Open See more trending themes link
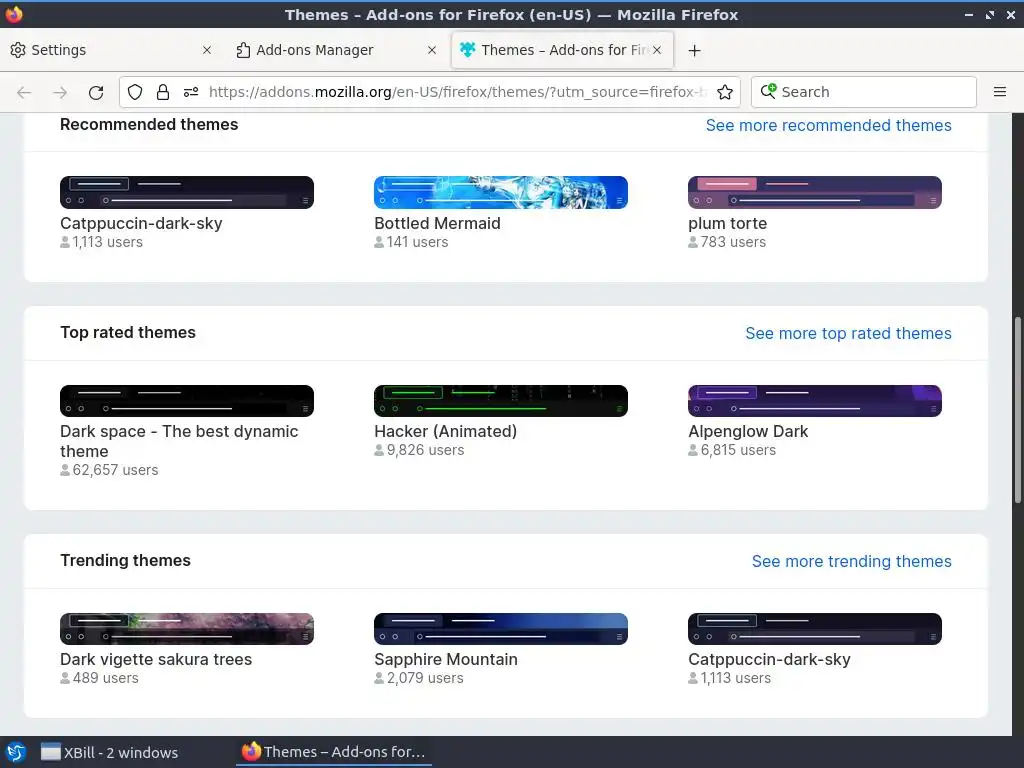Viewport: 1024px width, 768px height. (852, 562)
